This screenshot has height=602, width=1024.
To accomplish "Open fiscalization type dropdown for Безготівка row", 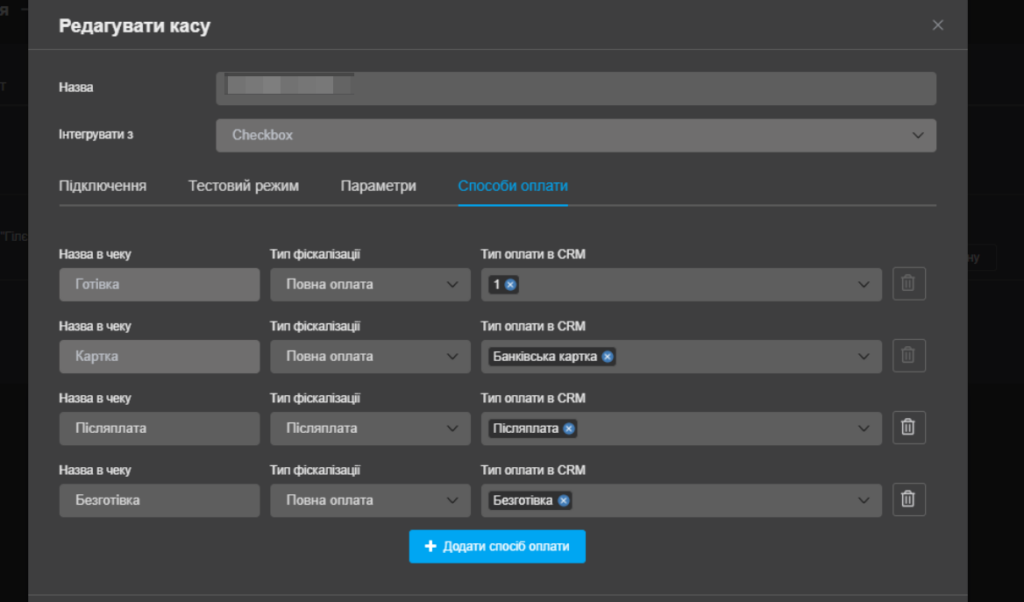I will point(370,500).
